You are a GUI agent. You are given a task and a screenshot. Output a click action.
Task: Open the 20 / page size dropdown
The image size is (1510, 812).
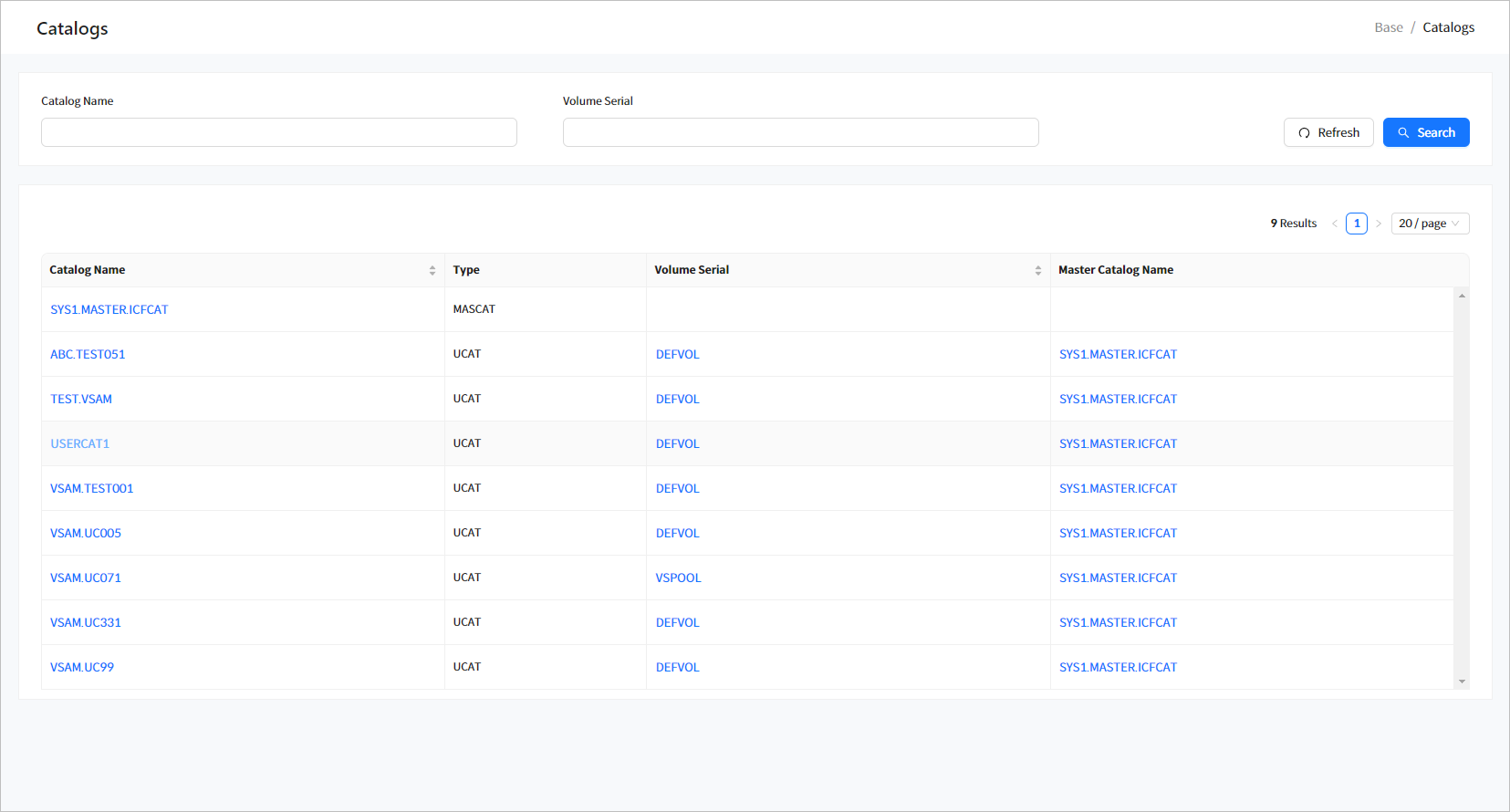tap(1429, 224)
